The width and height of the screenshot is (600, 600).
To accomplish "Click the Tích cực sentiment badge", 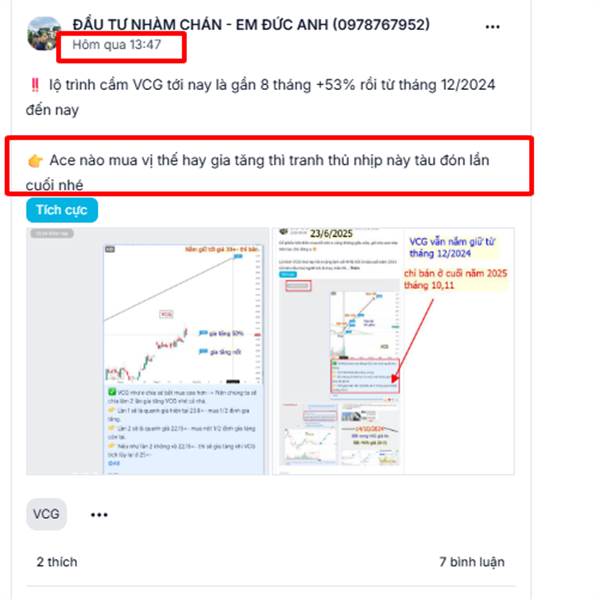I will coord(62,210).
